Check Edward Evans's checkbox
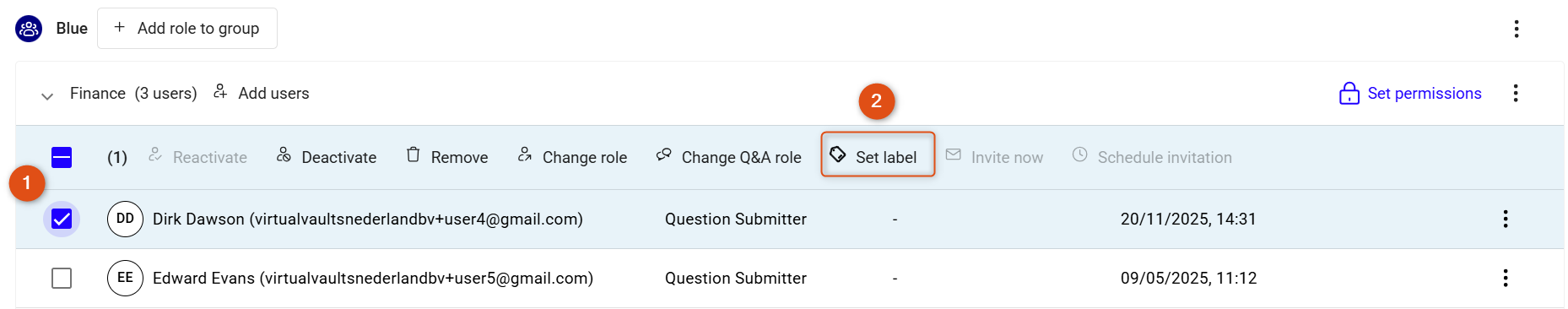 [x=62, y=278]
